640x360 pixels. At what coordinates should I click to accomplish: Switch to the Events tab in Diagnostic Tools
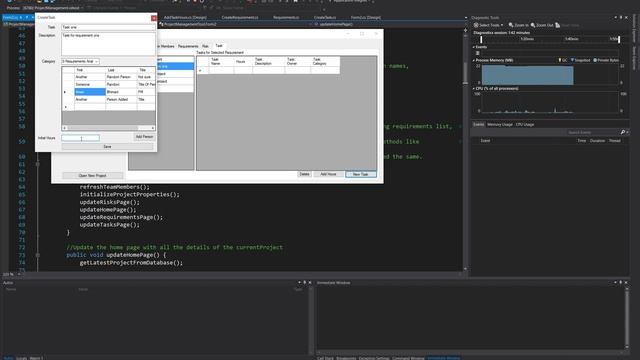click(x=478, y=124)
